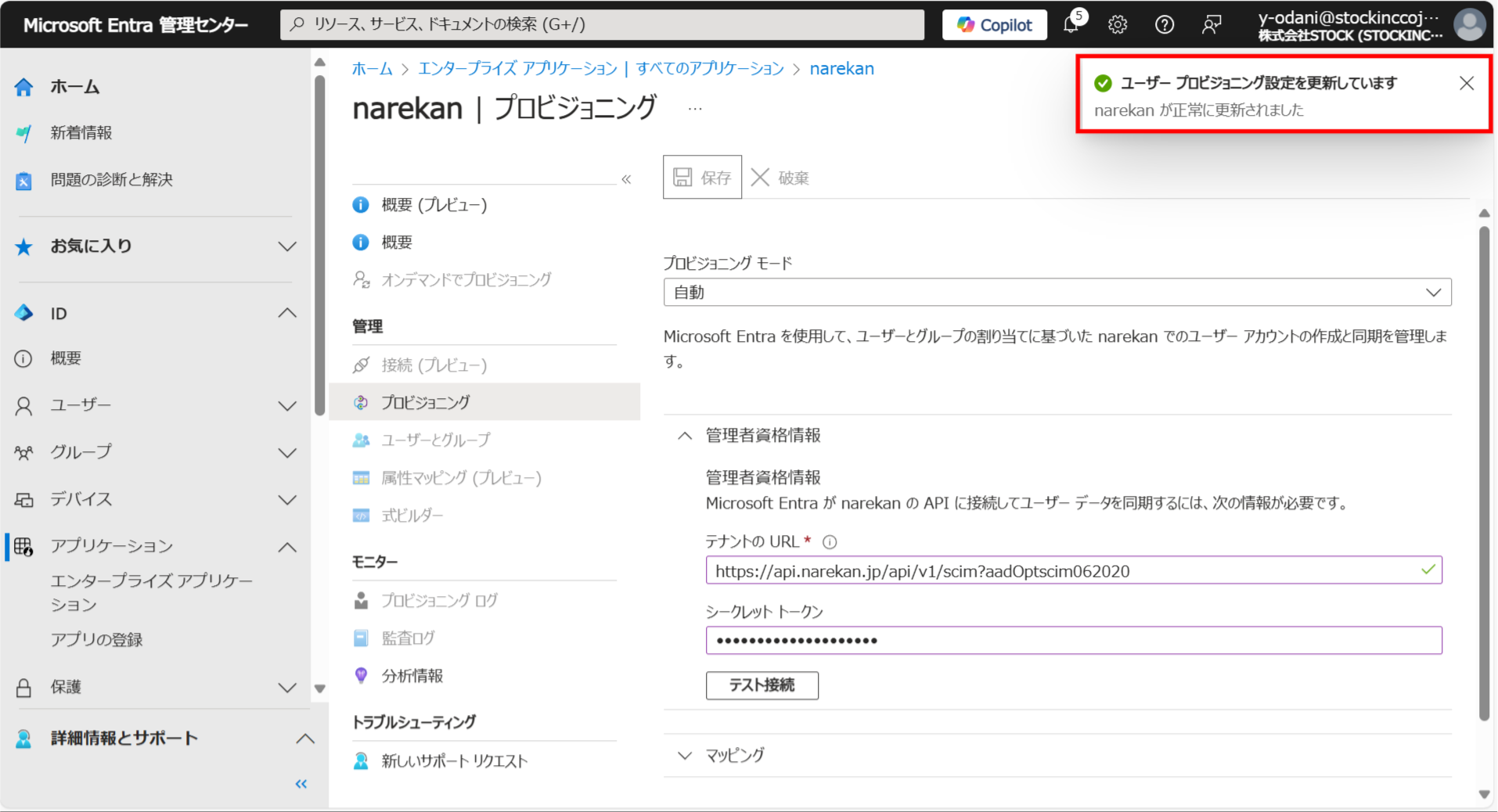This screenshot has height=812, width=1498.
Task: Click the main content vertical scrollbar
Action: click(1484, 473)
